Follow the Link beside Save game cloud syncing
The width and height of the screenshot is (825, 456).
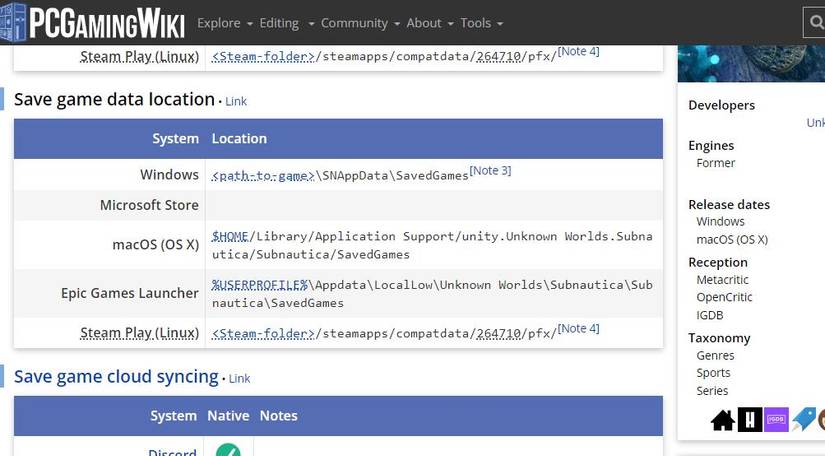[239, 379]
